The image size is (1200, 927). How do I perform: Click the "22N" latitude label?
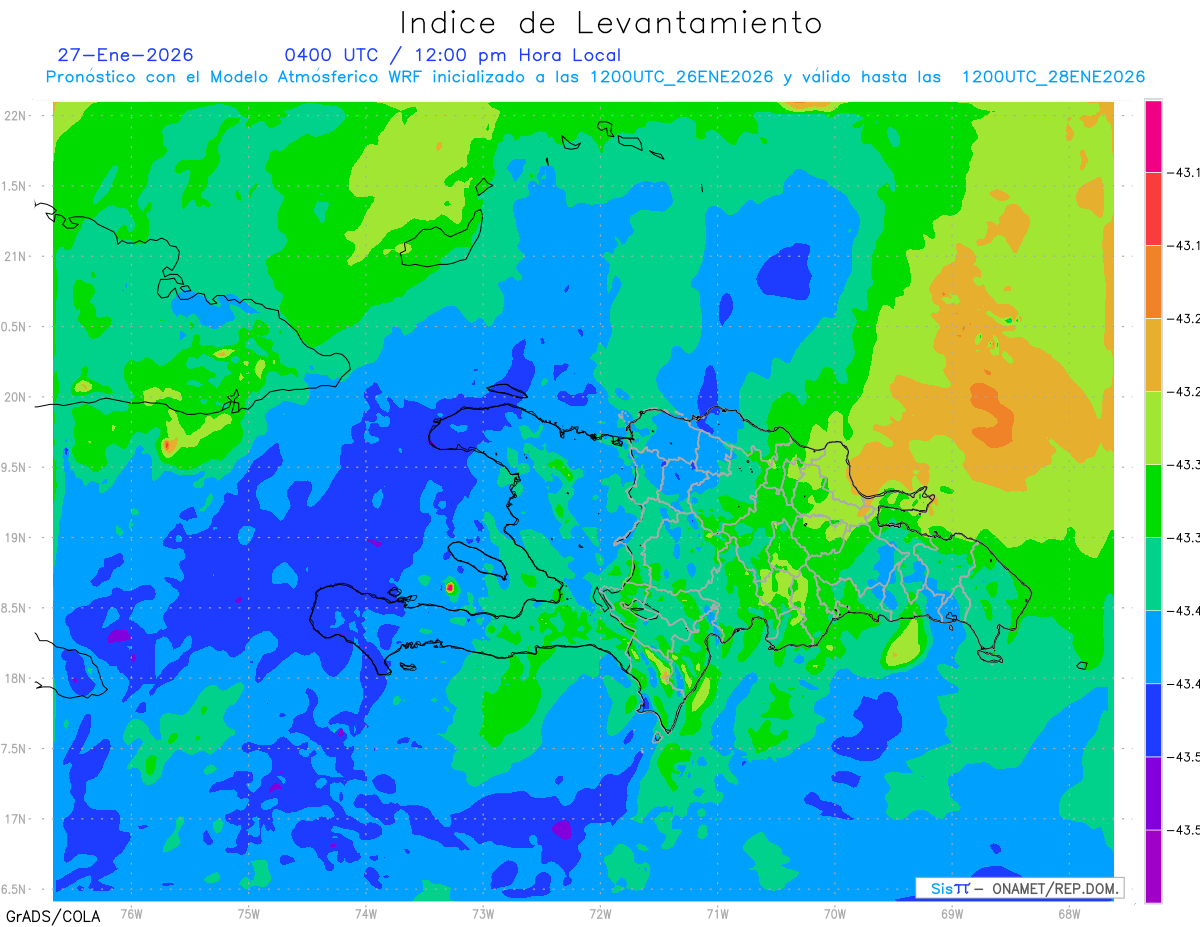(17, 115)
